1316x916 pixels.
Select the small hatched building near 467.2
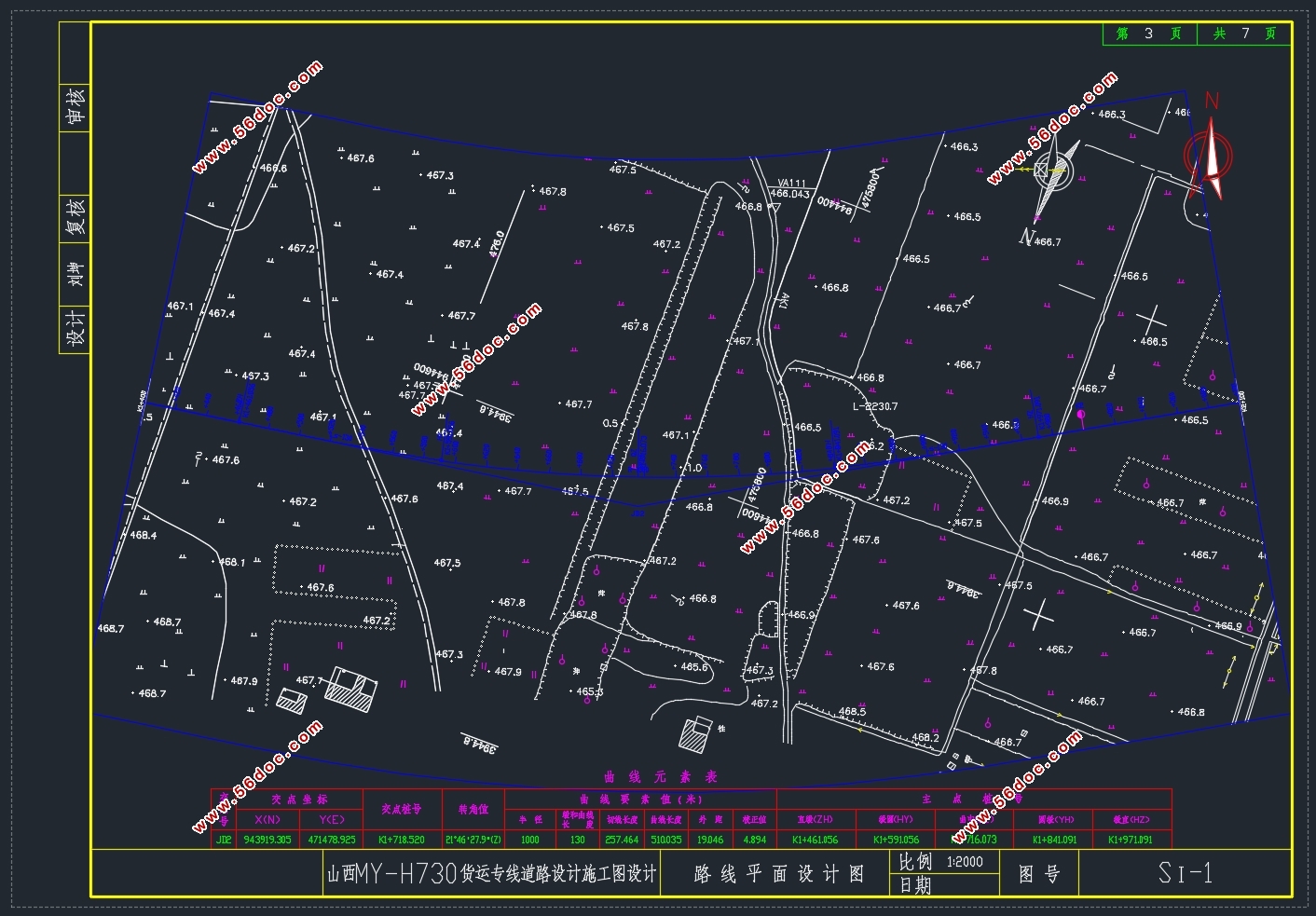click(x=695, y=732)
